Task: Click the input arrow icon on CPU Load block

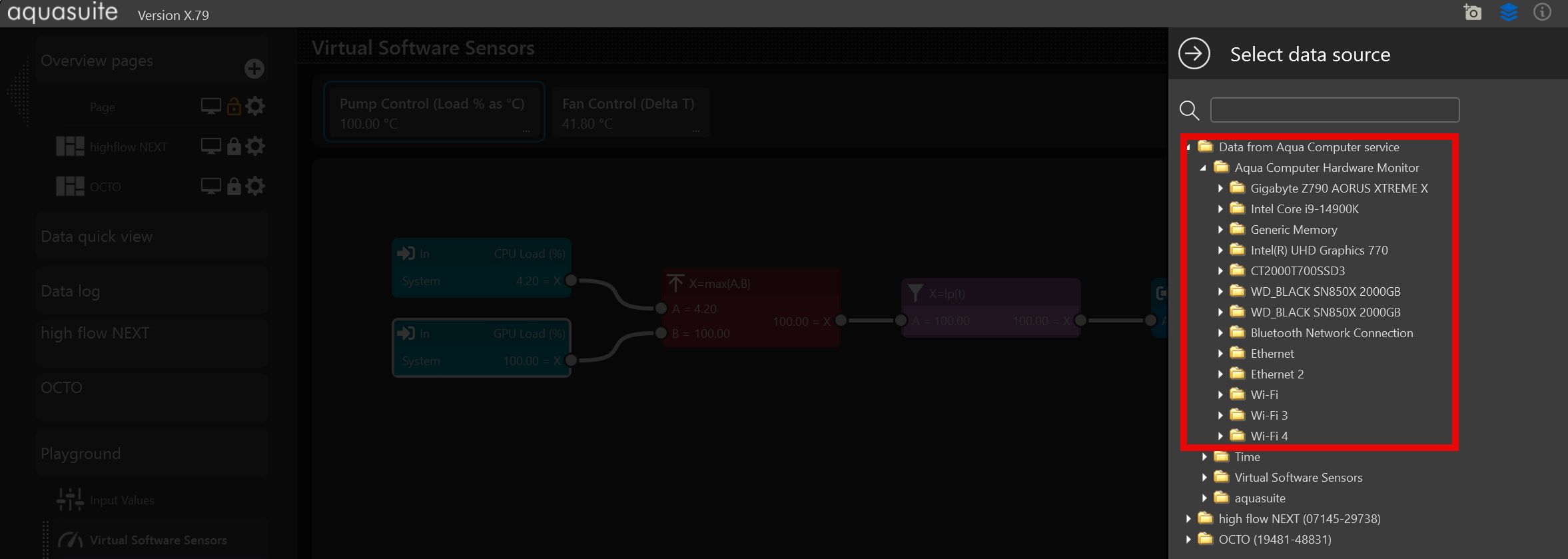Action: click(406, 253)
